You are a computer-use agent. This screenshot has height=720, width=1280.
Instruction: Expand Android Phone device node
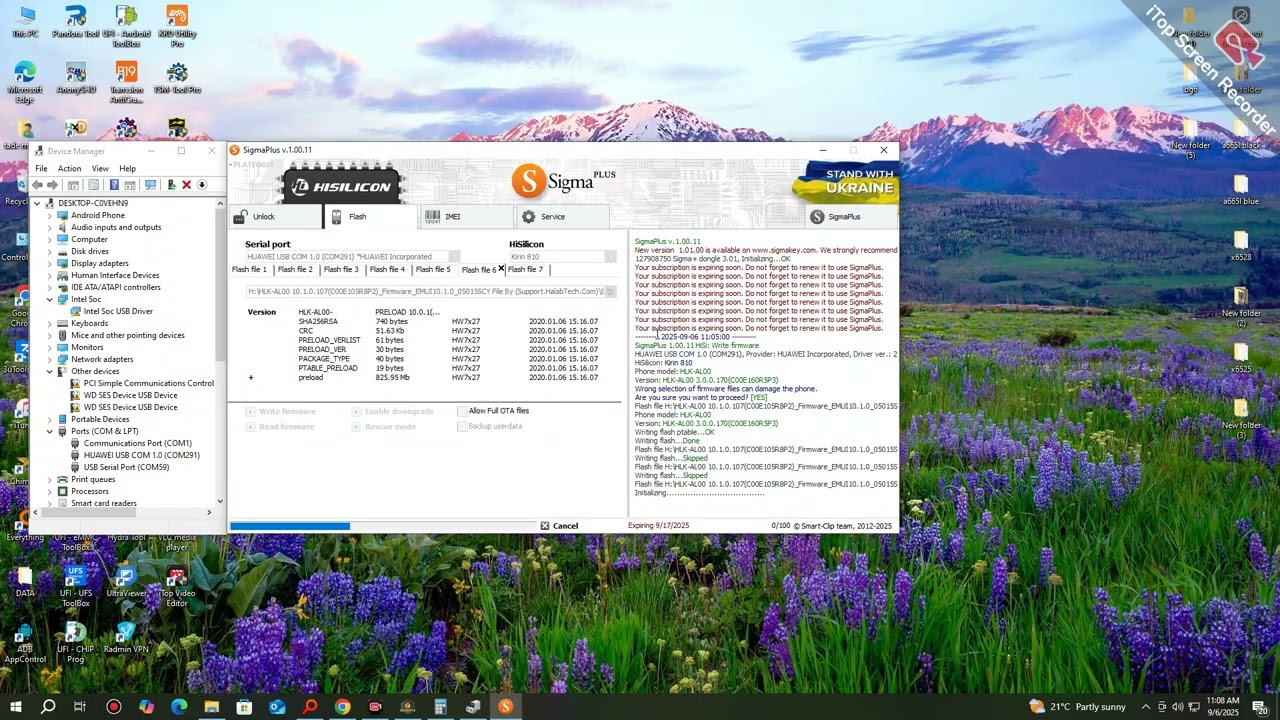click(50, 215)
